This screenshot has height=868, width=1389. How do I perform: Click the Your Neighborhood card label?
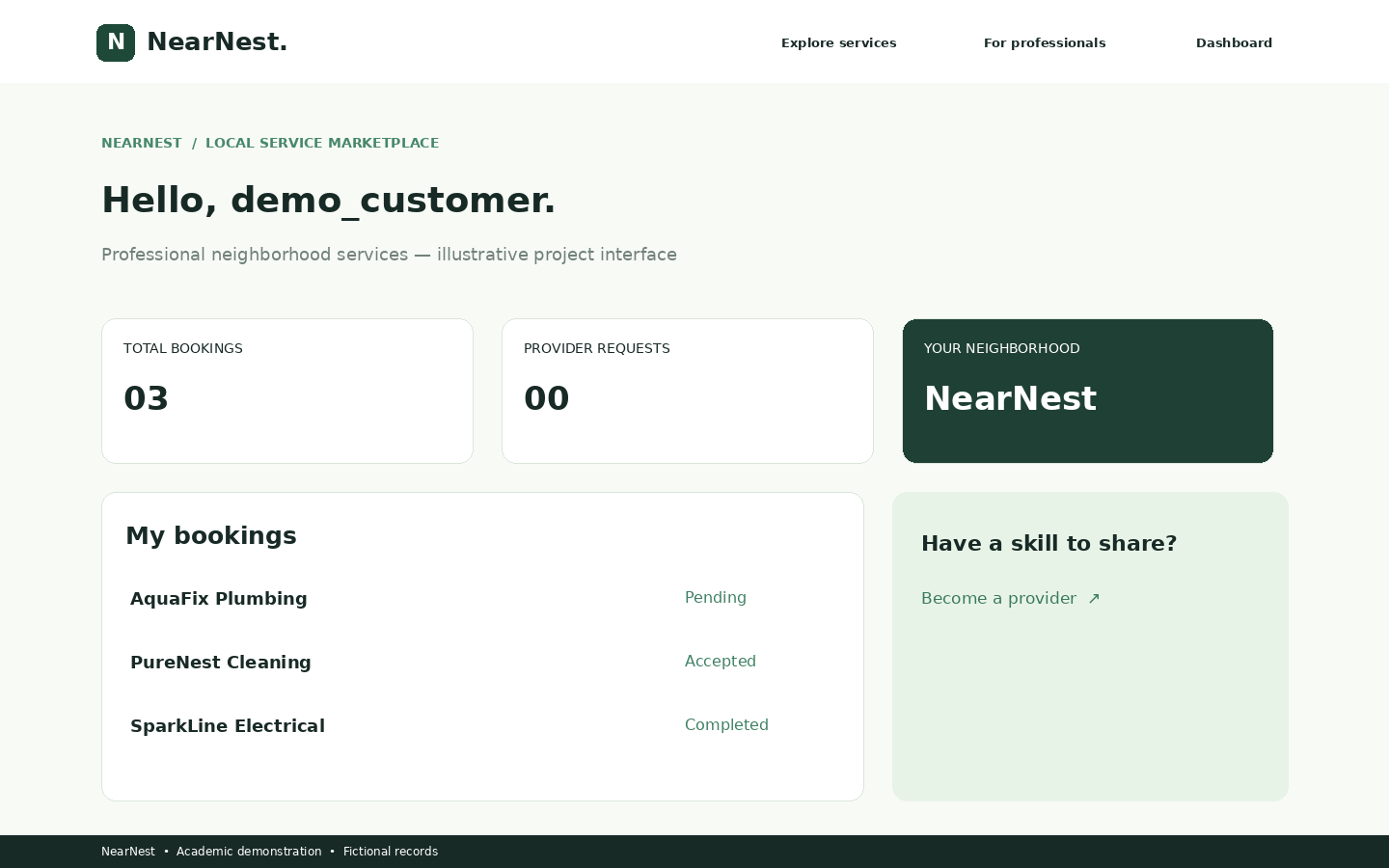1002,348
